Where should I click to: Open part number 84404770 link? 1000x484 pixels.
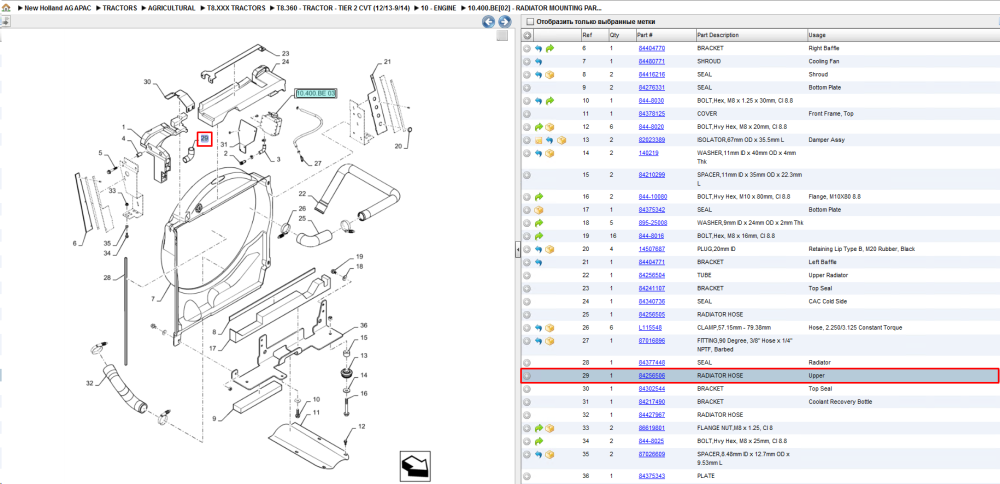click(652, 48)
